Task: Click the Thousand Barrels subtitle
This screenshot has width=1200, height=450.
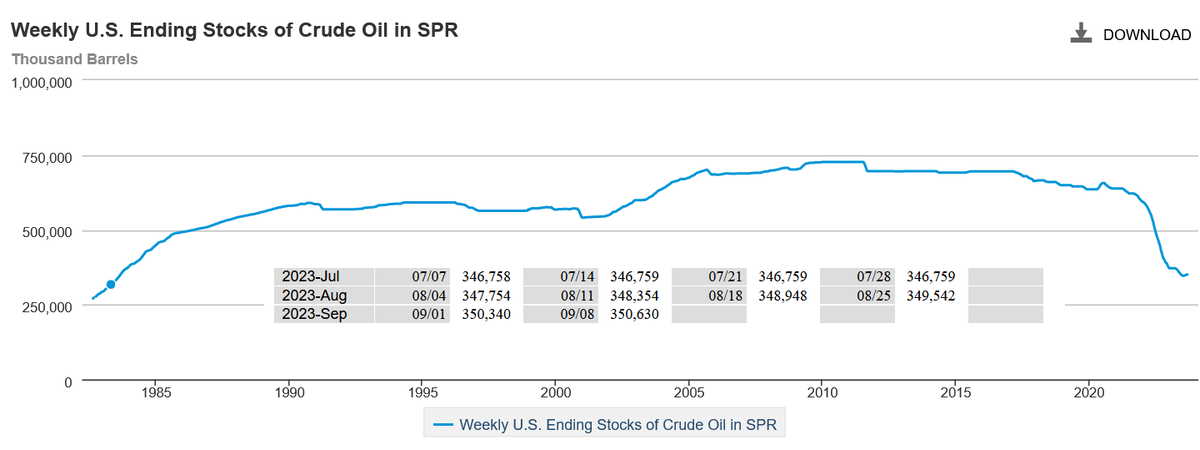Action: 74,59
